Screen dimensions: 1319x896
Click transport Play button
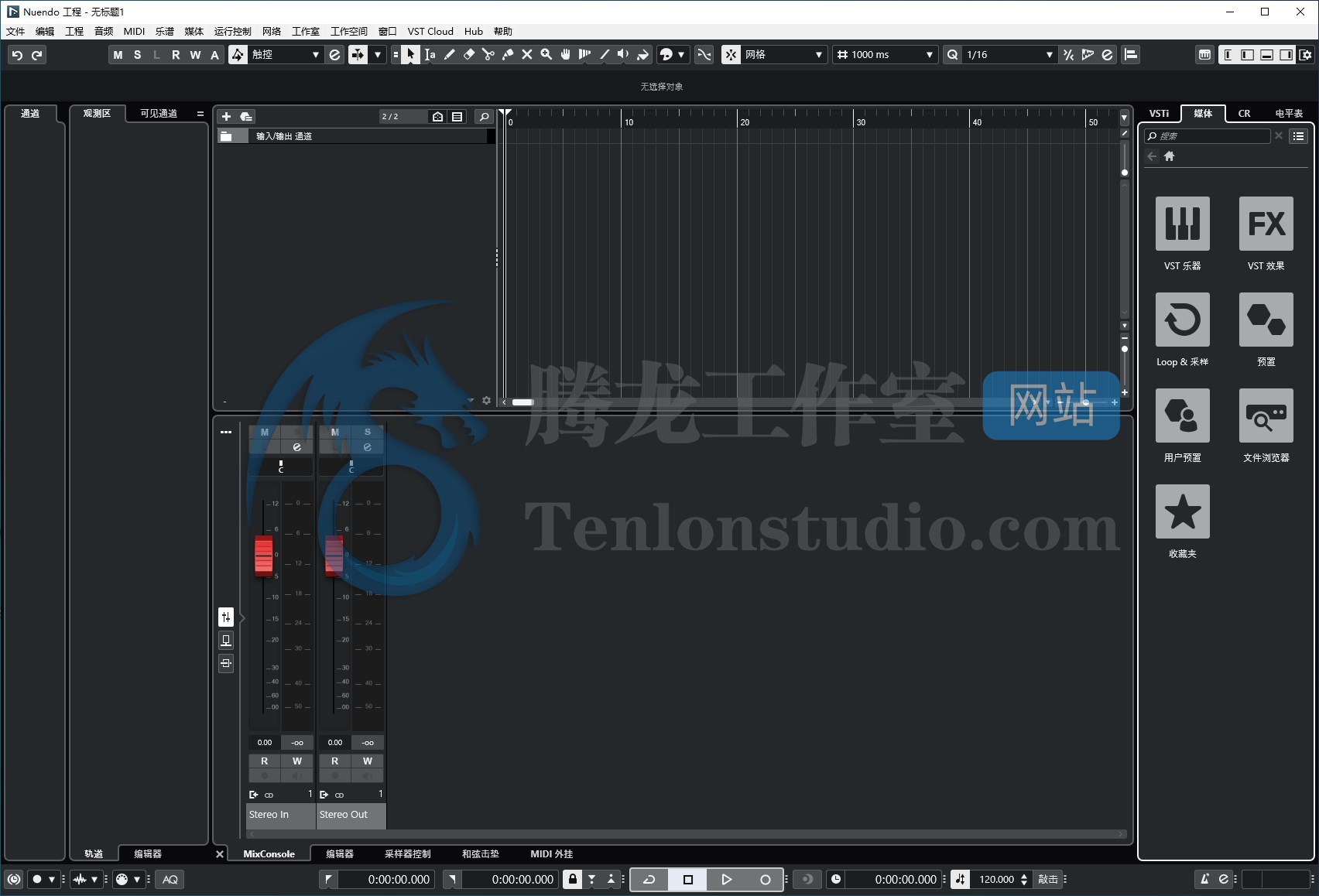point(726,879)
